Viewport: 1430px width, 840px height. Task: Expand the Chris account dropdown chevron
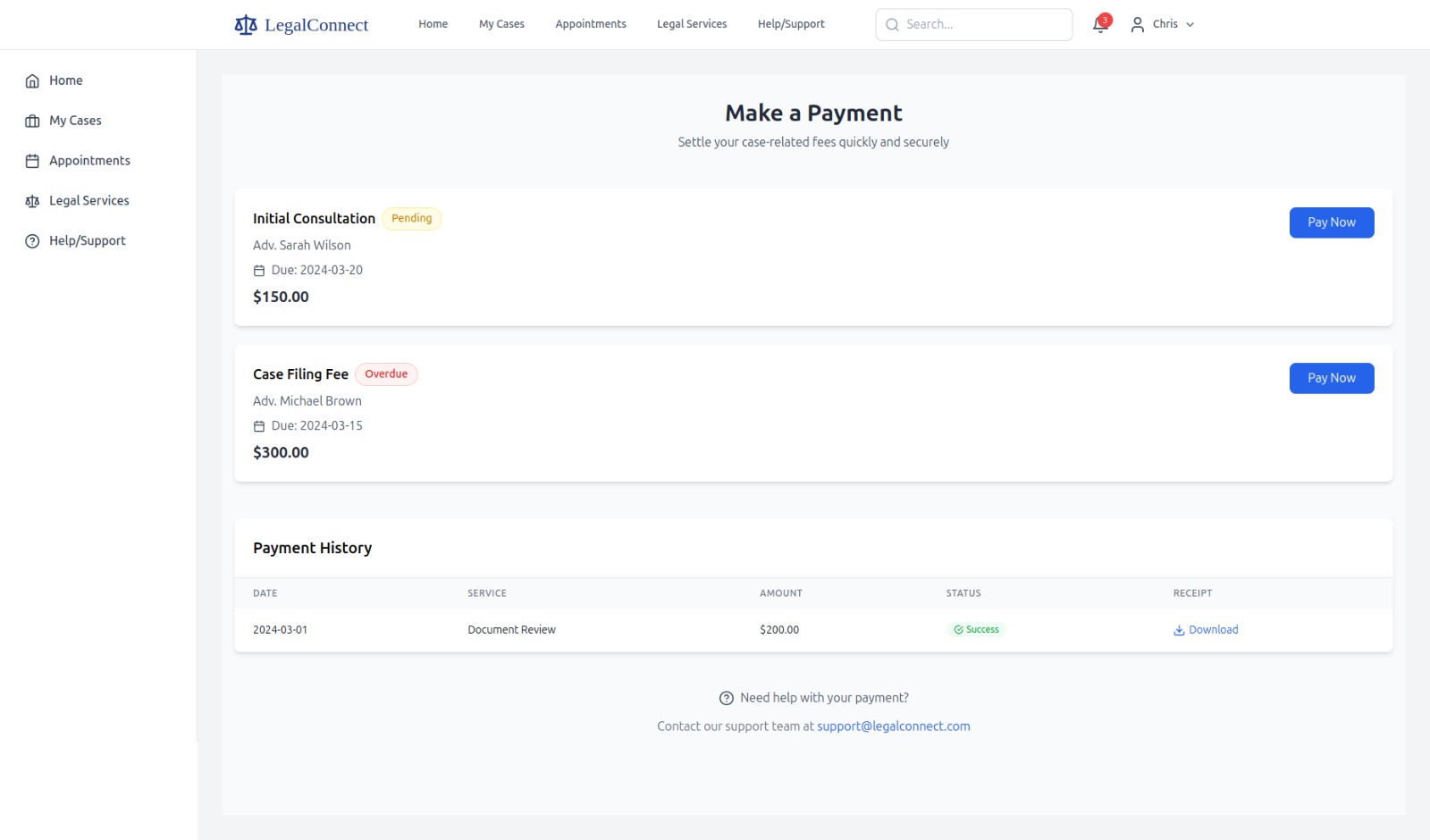(x=1190, y=25)
